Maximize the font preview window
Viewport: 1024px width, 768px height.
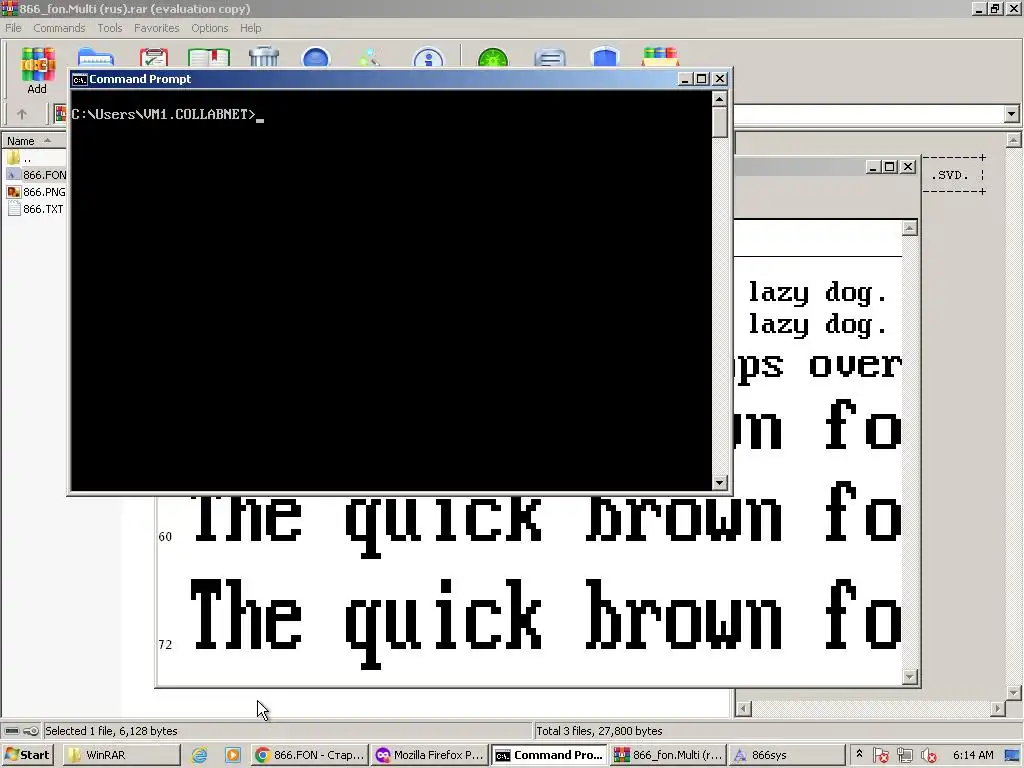click(x=889, y=167)
